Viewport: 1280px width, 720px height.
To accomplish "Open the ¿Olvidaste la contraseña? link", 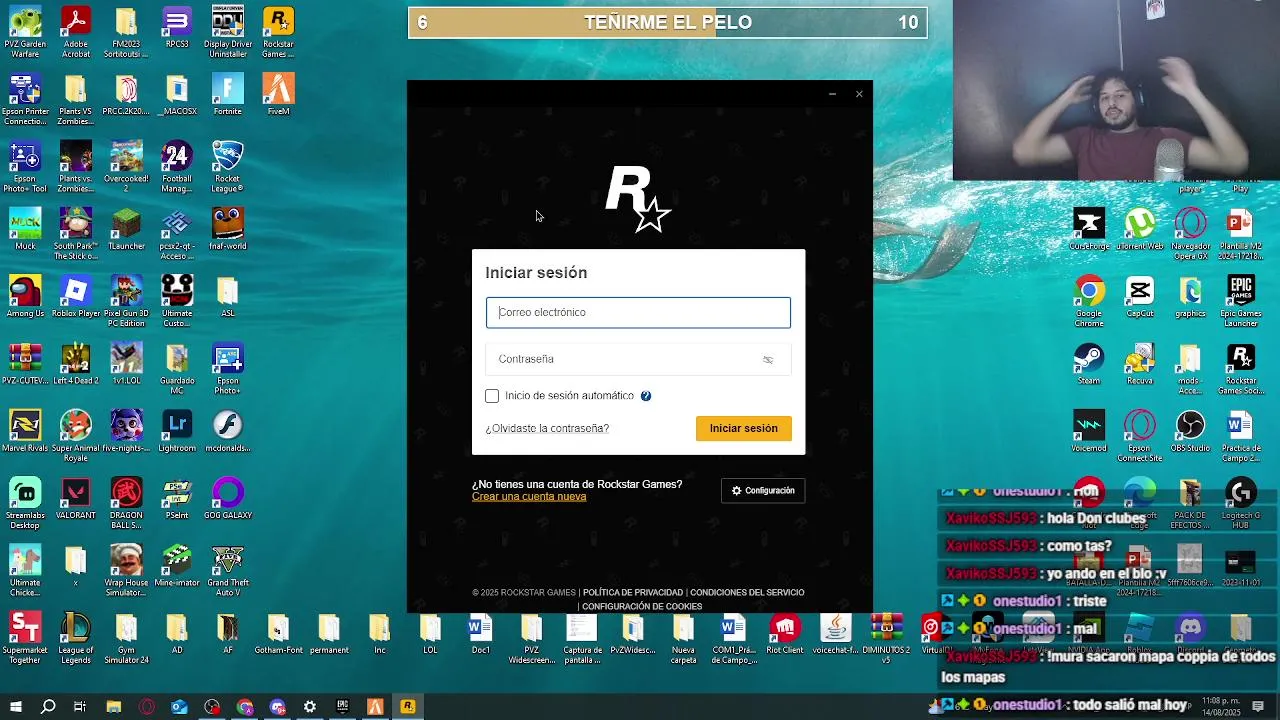I will (547, 428).
